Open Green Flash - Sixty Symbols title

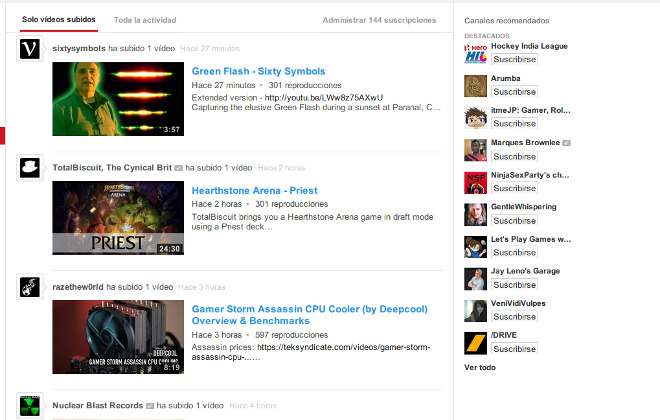coord(258,72)
